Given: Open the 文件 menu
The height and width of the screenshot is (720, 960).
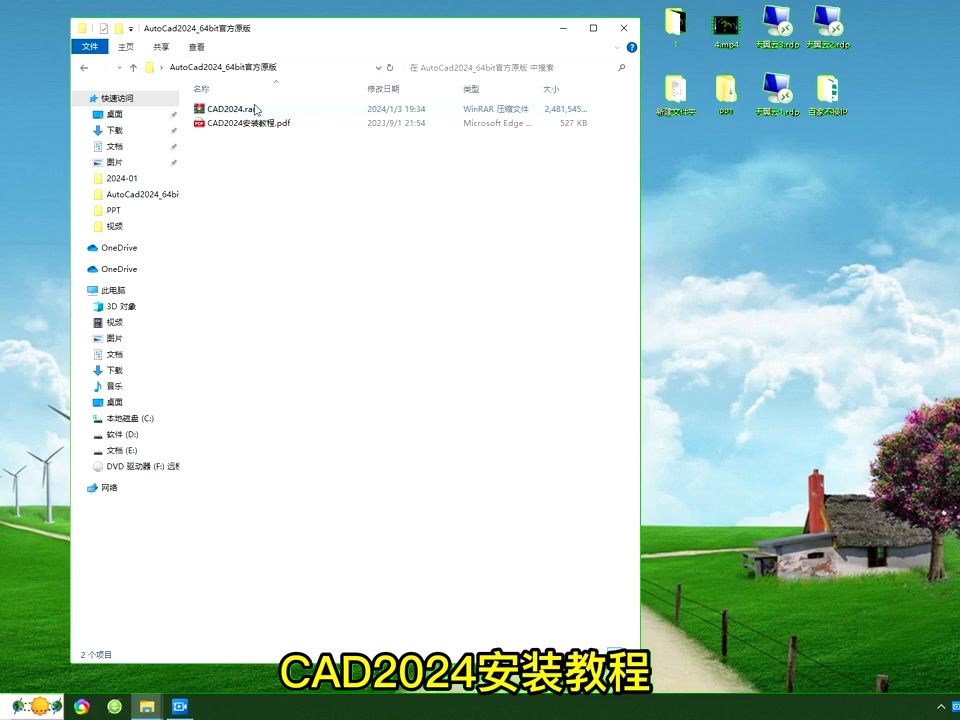Looking at the screenshot, I should pos(89,46).
